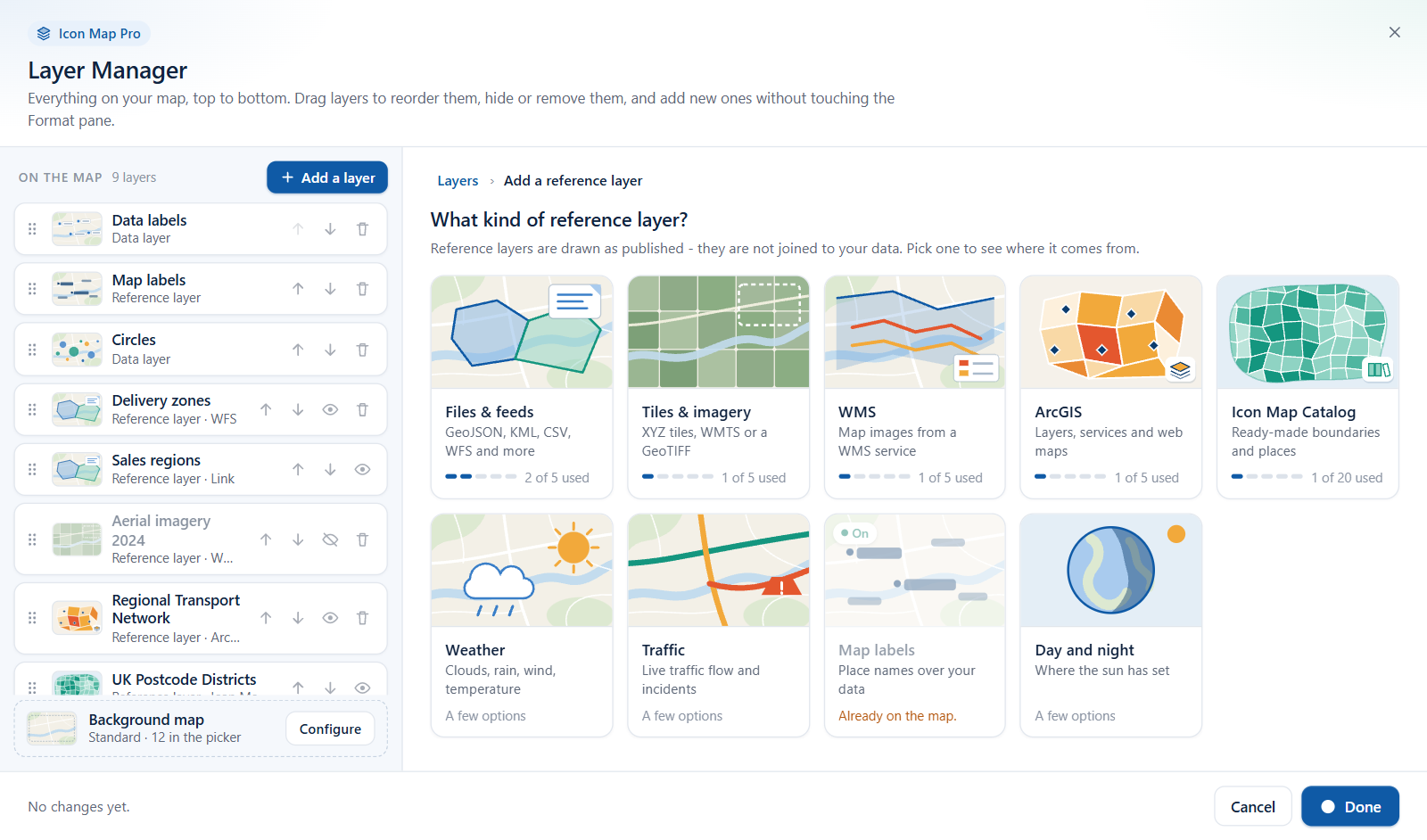Image resolution: width=1427 pixels, height=840 pixels.
Task: Toggle visibility of Sales regions layer
Action: [362, 469]
